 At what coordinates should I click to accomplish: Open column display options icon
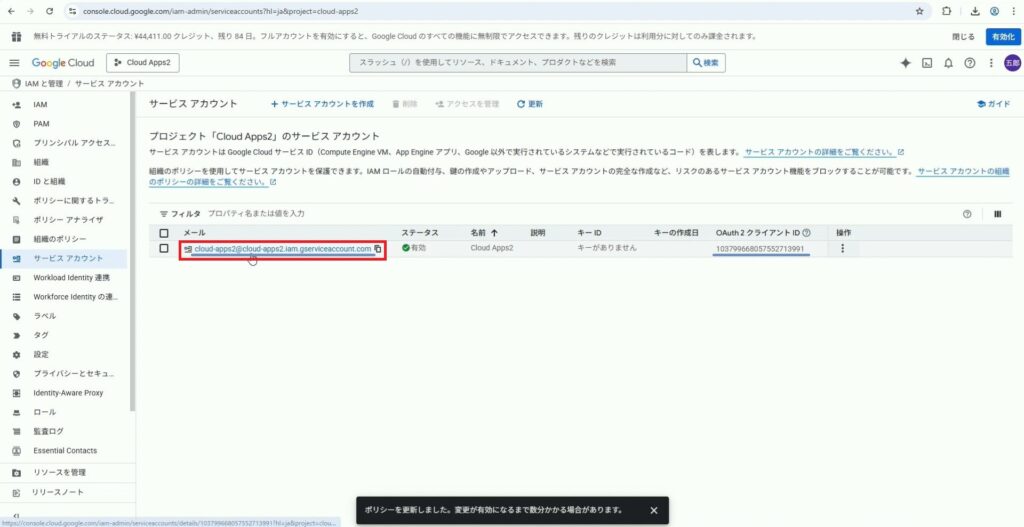[x=997, y=214]
